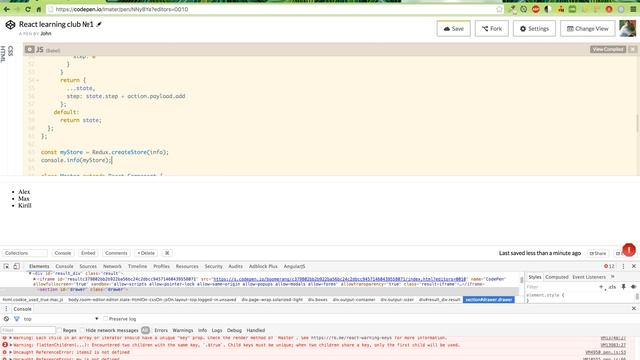Open the console context 'top' dropdown
The height and width of the screenshot is (360, 640).
click(60, 319)
